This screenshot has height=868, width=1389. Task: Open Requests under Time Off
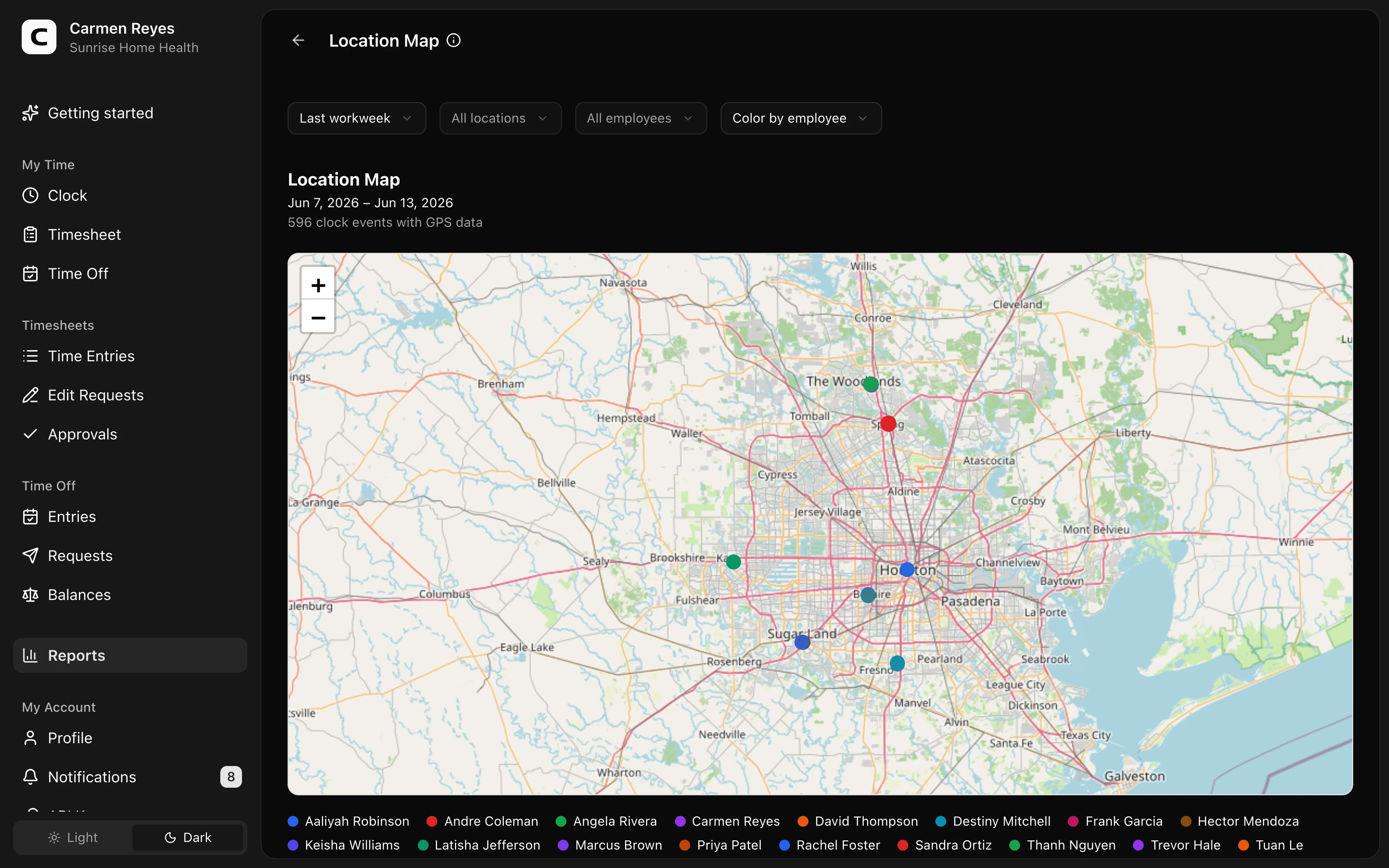[x=130, y=556]
